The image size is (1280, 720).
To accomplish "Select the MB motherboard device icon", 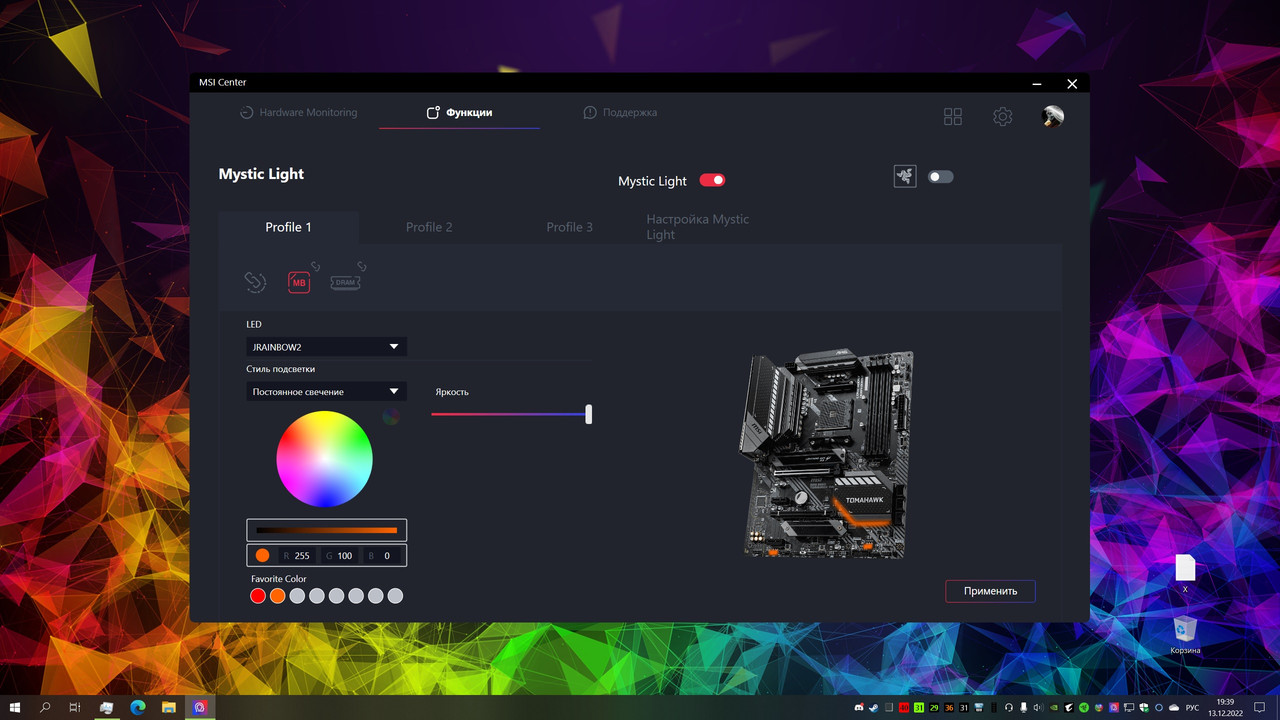I will coord(299,283).
